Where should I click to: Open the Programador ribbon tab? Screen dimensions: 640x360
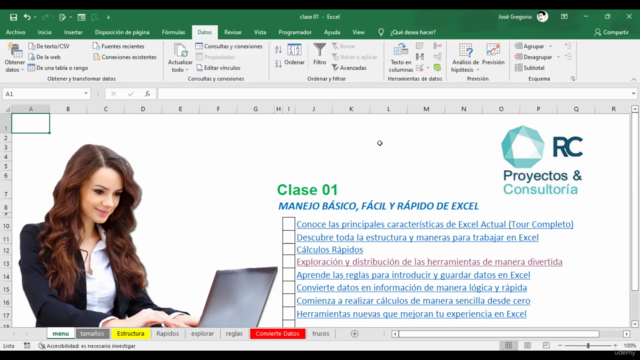click(295, 32)
